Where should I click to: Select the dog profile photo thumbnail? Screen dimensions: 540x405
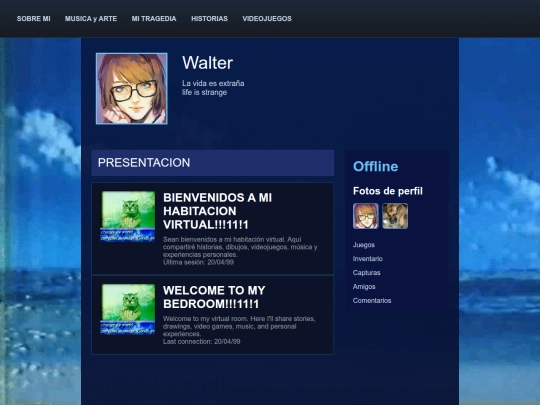pos(395,216)
